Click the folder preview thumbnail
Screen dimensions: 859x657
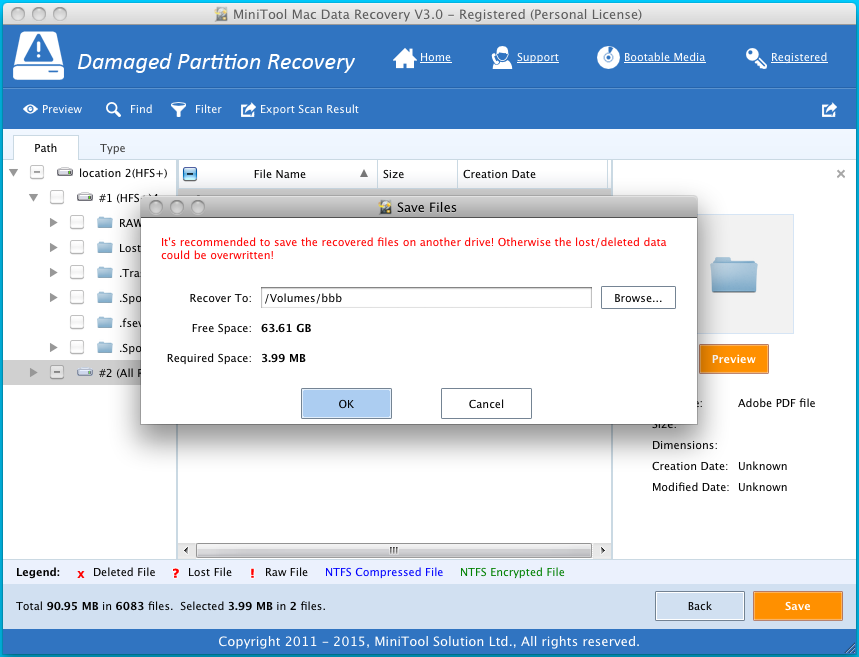[x=734, y=275]
